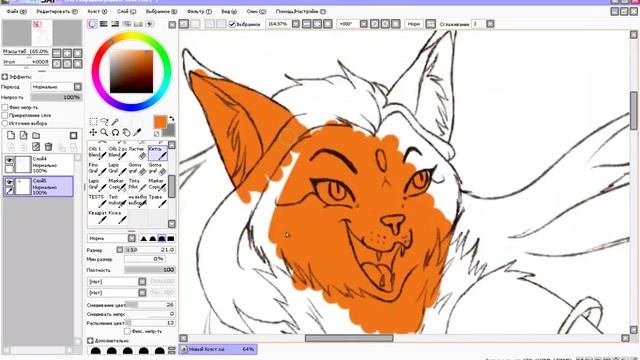Viewport: 640px width, 360px height.
Task: Zoom out with the minus button in toolbar
Action: [x=307, y=24]
